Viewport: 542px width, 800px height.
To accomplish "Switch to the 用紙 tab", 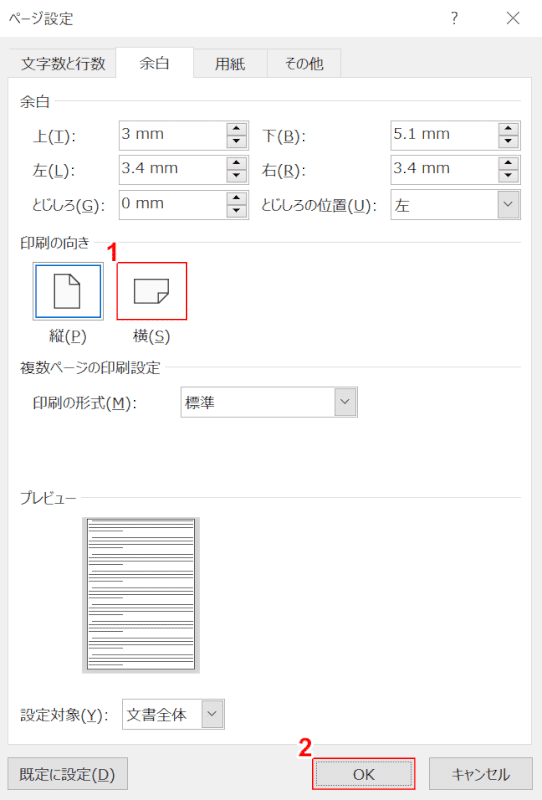I will point(230,64).
